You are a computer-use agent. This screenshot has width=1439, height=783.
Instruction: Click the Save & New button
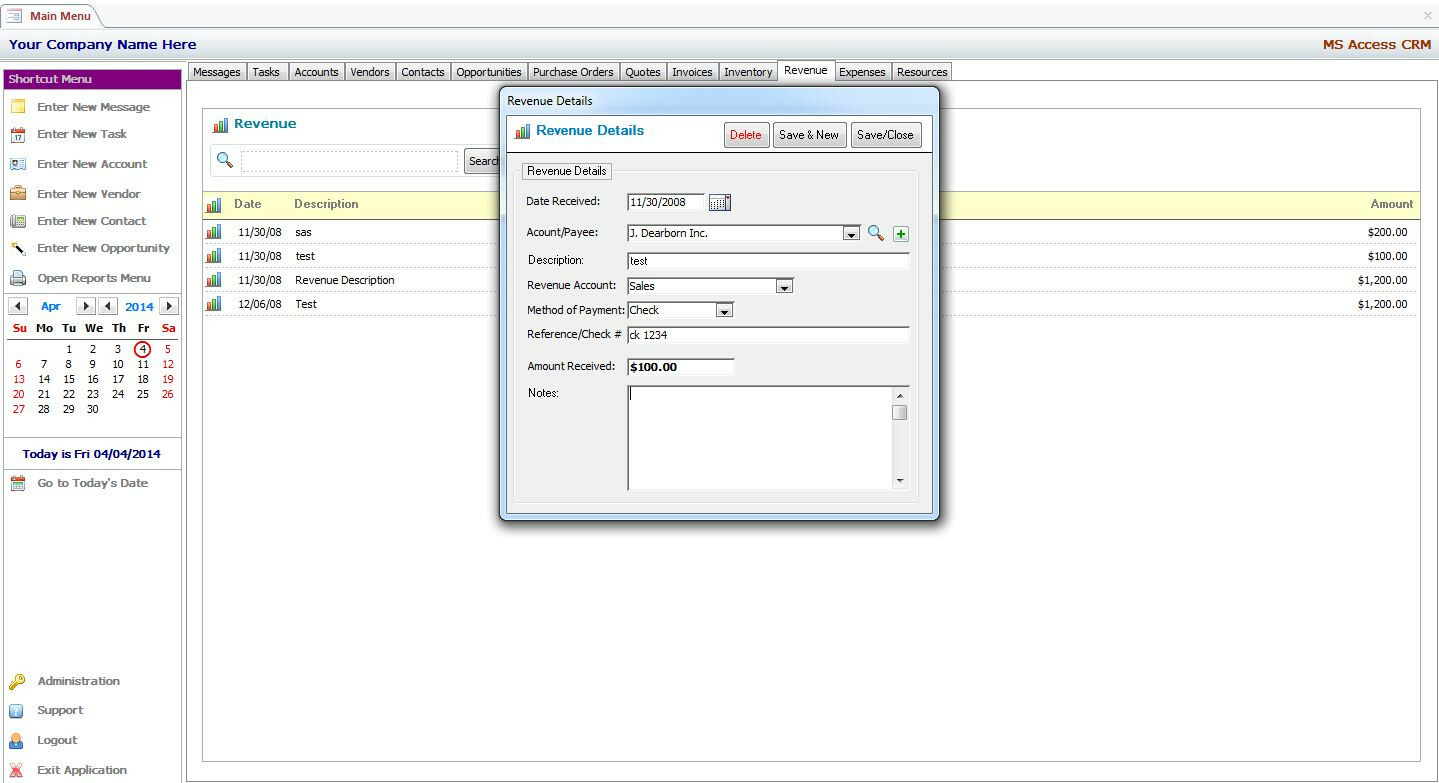(x=809, y=135)
